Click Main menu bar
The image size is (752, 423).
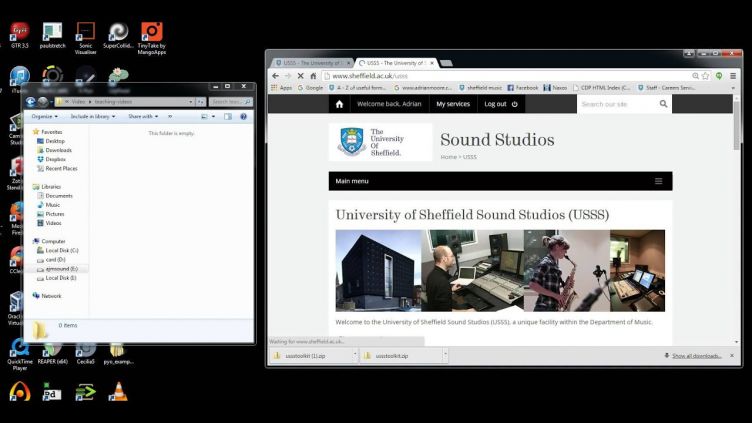coord(500,181)
